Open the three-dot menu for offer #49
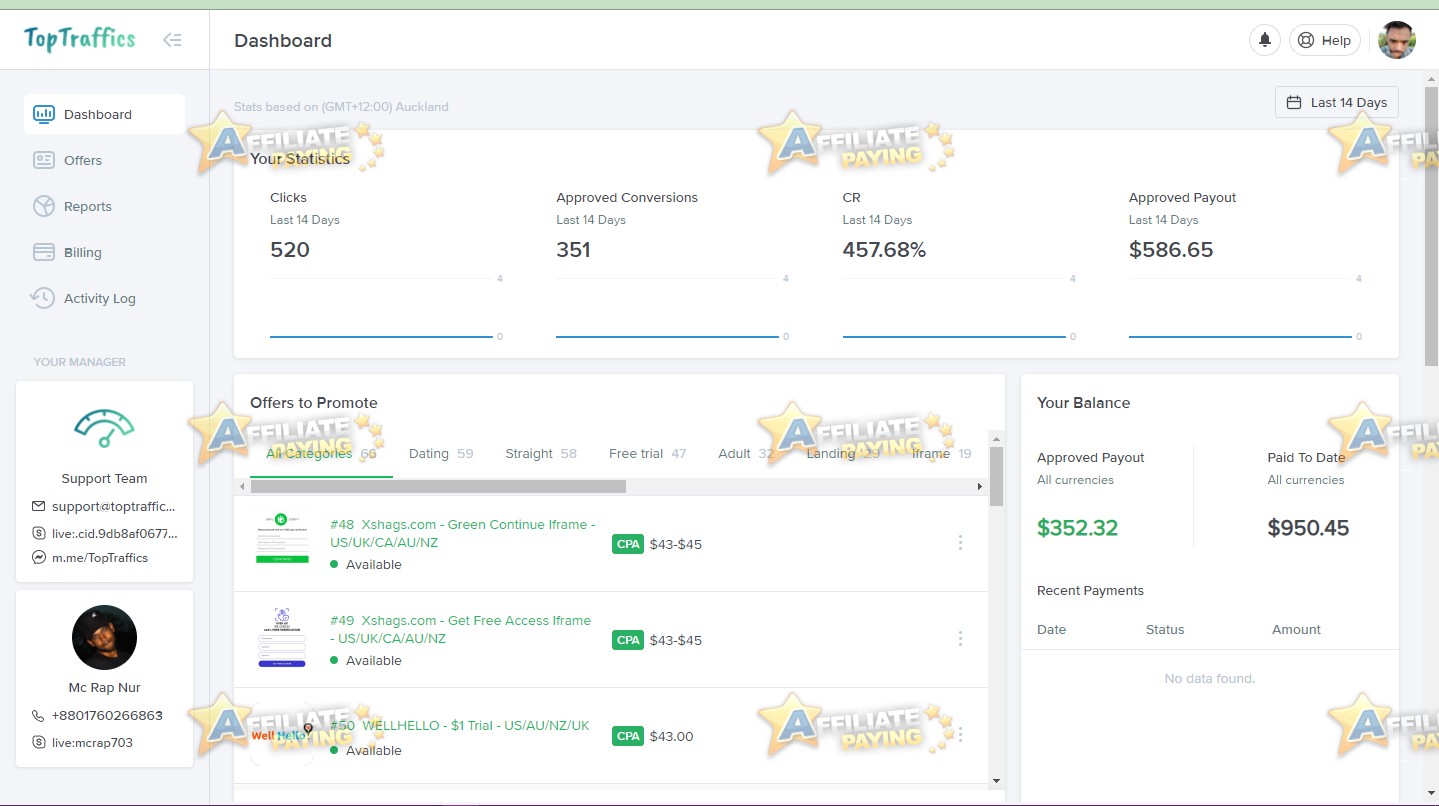This screenshot has width=1439, height=806. [x=960, y=638]
